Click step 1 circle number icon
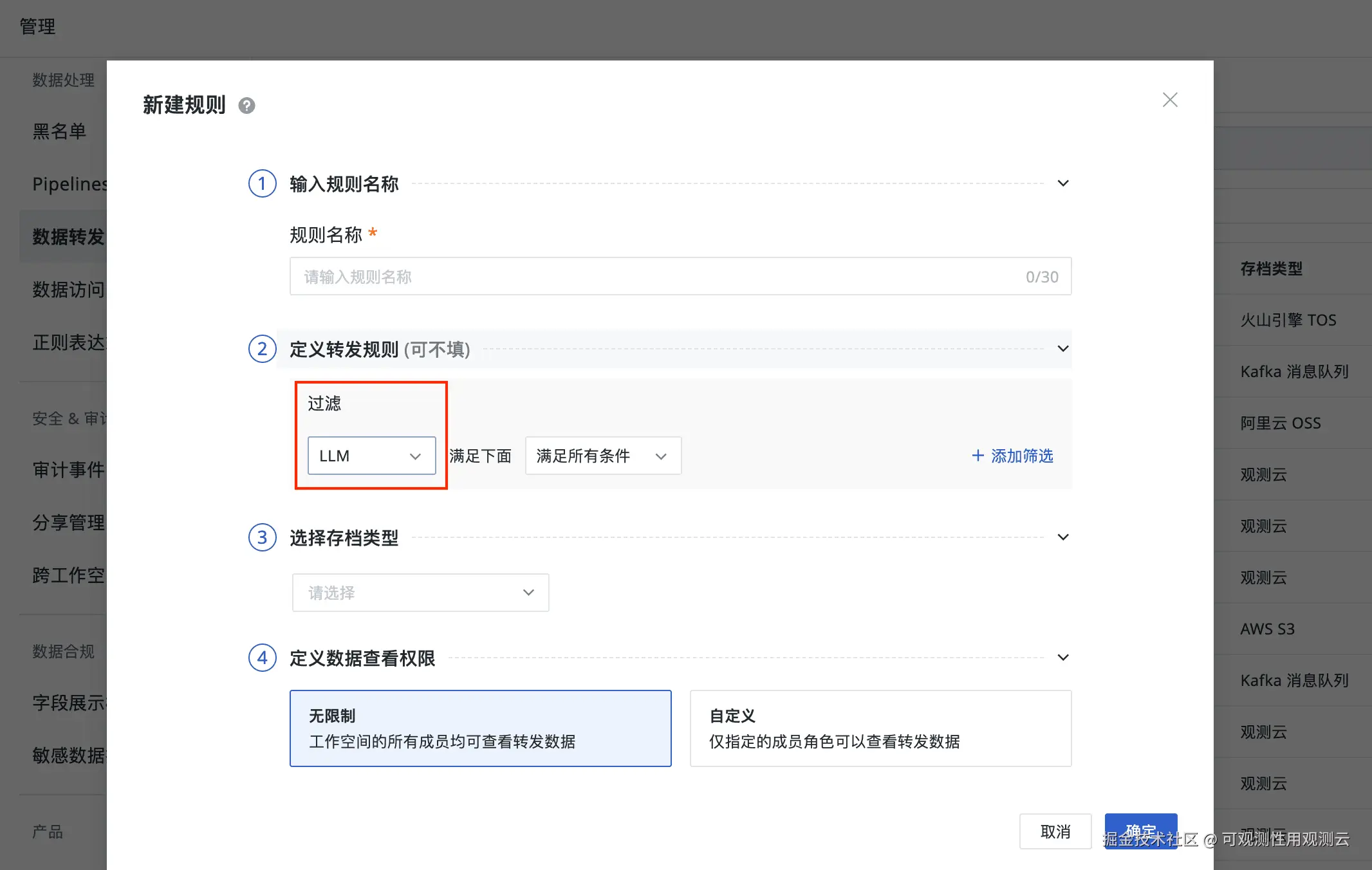This screenshot has width=1372, height=870. tap(262, 184)
